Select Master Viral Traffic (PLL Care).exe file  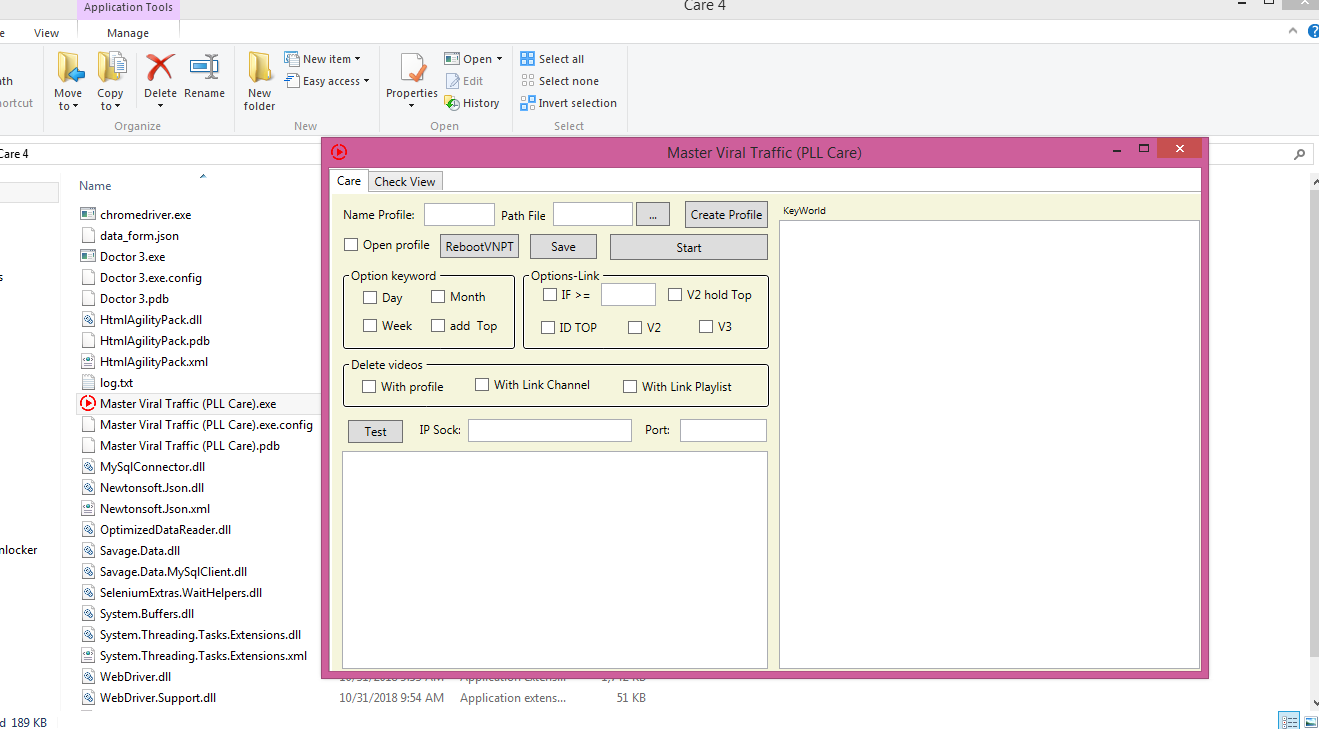click(188, 404)
